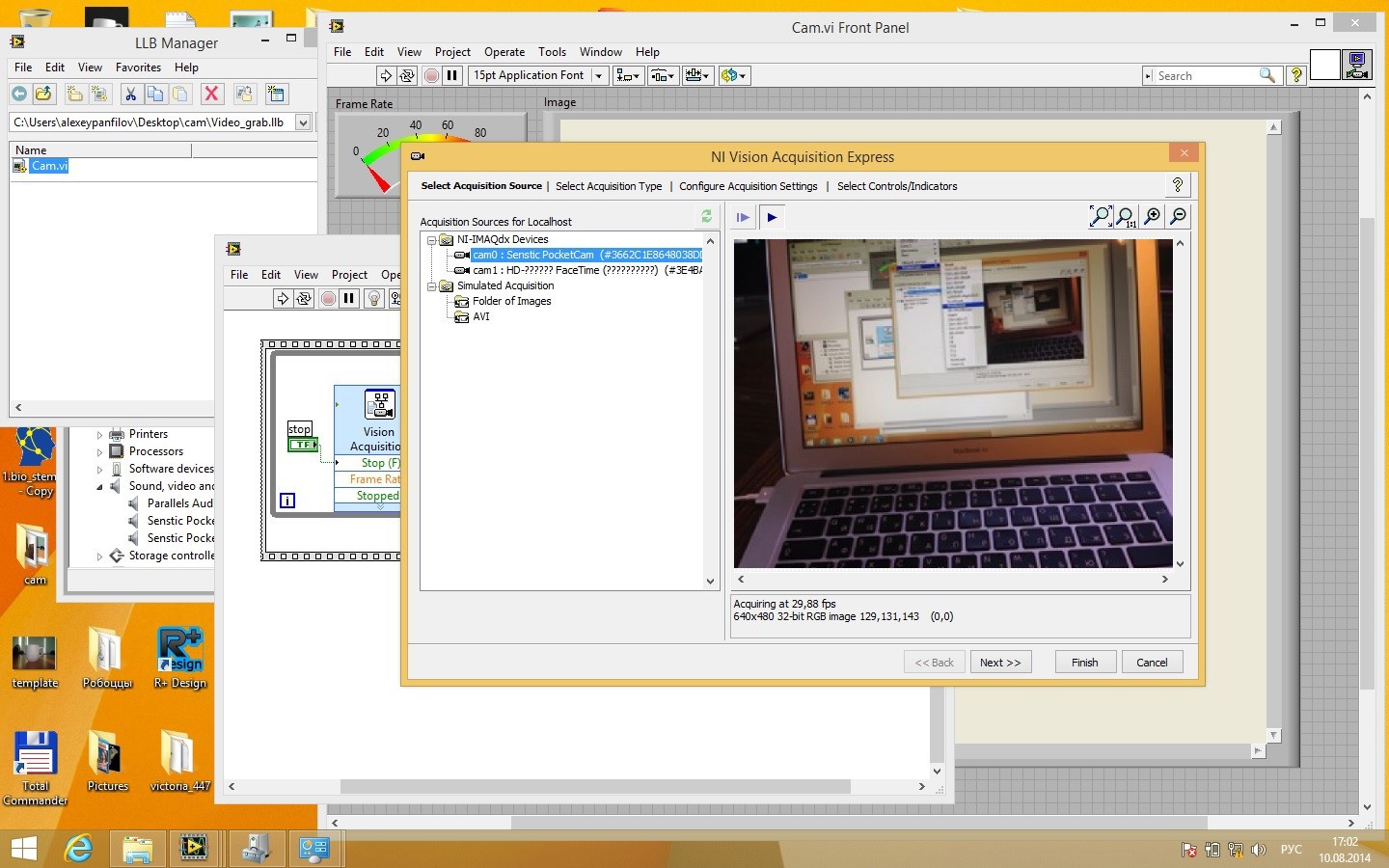
Task: Click the zoom in icon above the preview
Action: [1152, 217]
